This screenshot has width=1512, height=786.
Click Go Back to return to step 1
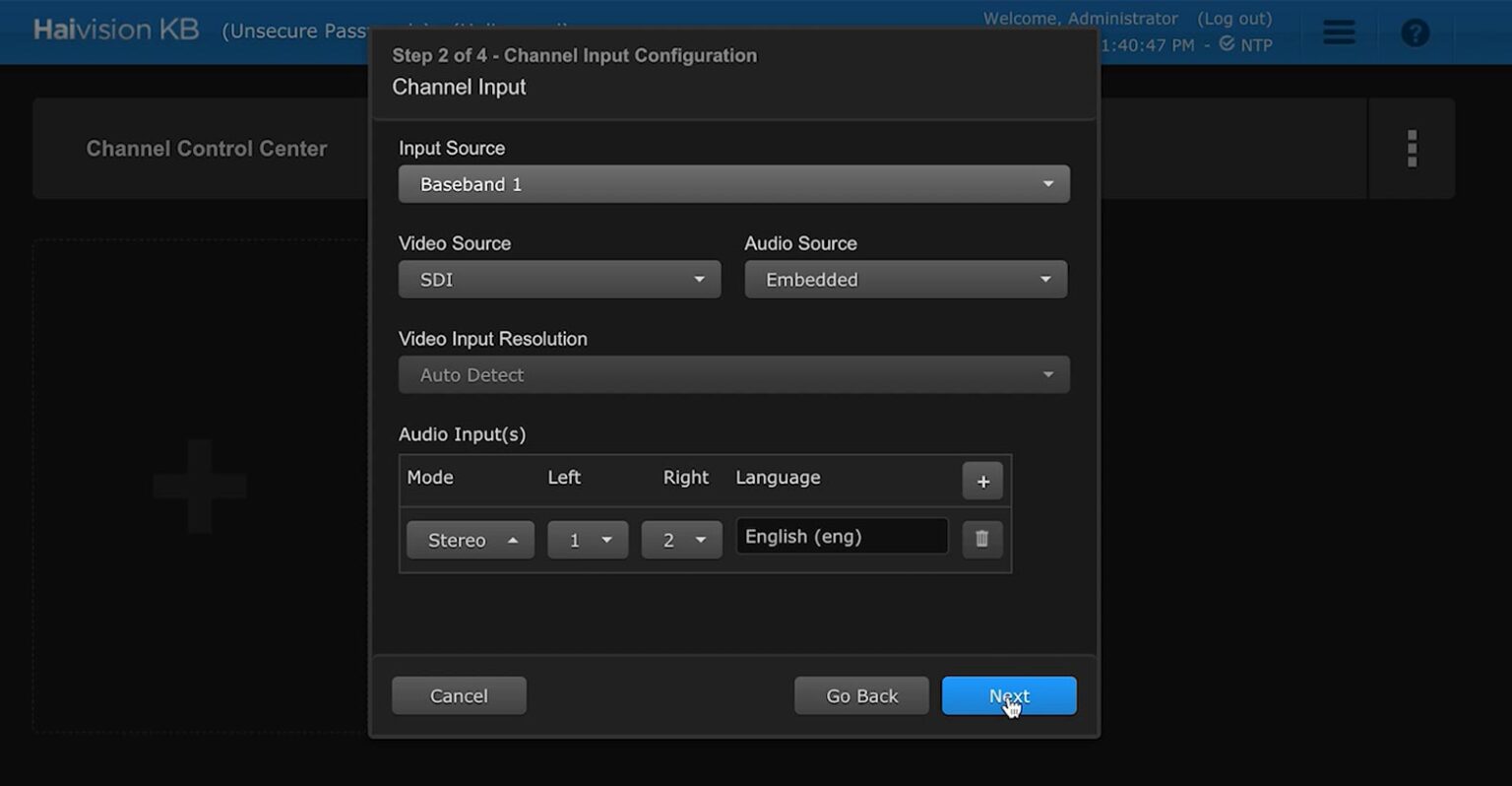tap(861, 695)
